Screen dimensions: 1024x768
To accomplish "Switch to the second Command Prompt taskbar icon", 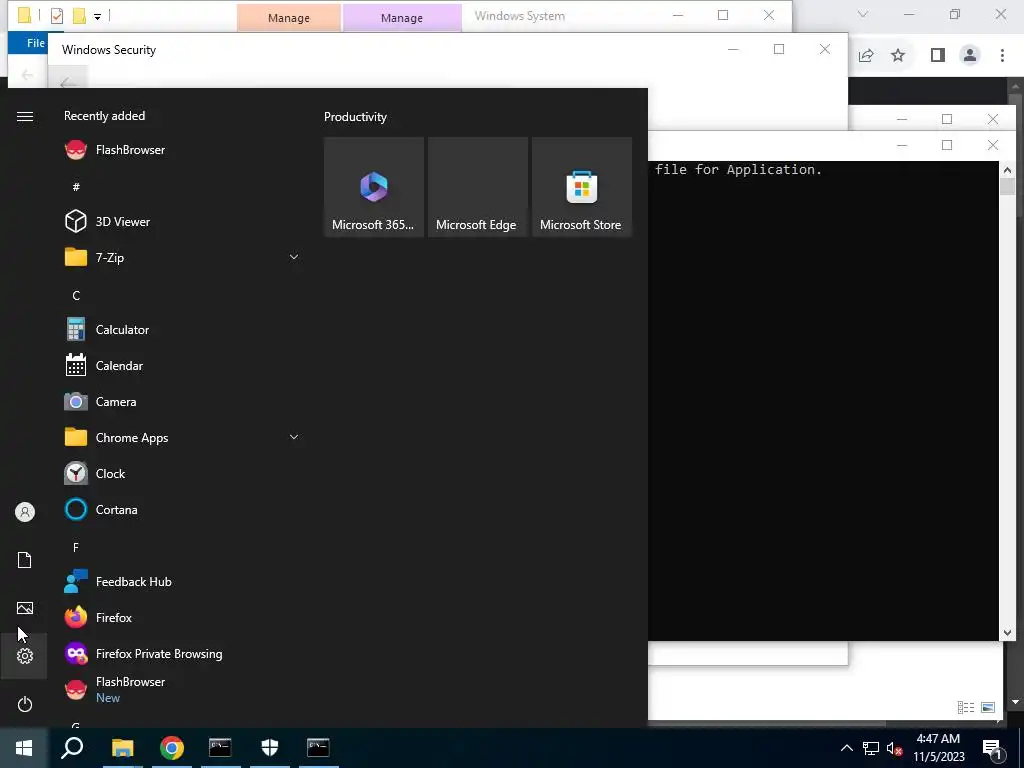I will point(318,748).
